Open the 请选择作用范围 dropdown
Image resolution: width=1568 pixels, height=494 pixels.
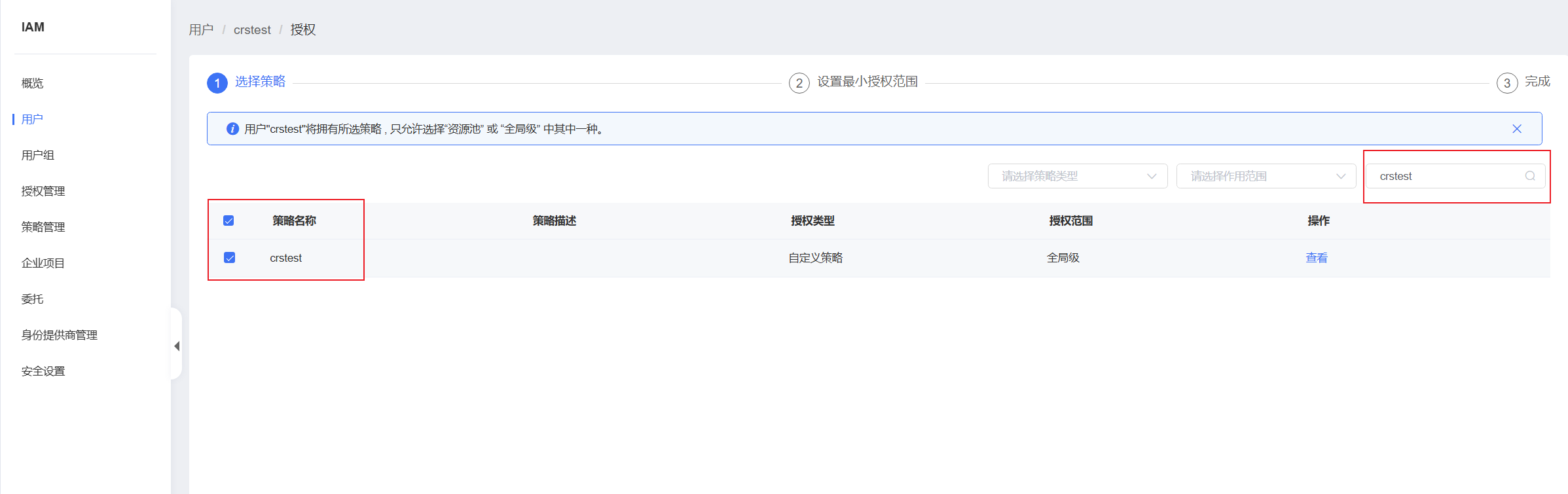tap(1266, 176)
